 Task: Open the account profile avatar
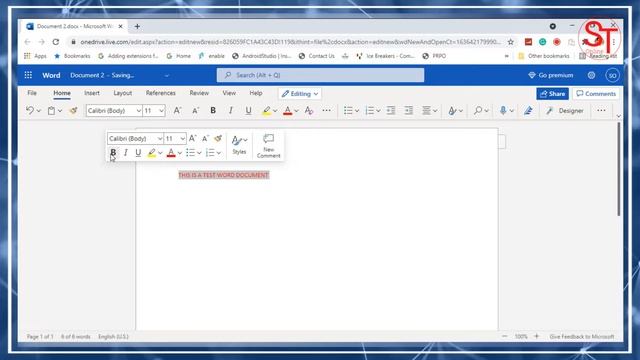tap(612, 76)
